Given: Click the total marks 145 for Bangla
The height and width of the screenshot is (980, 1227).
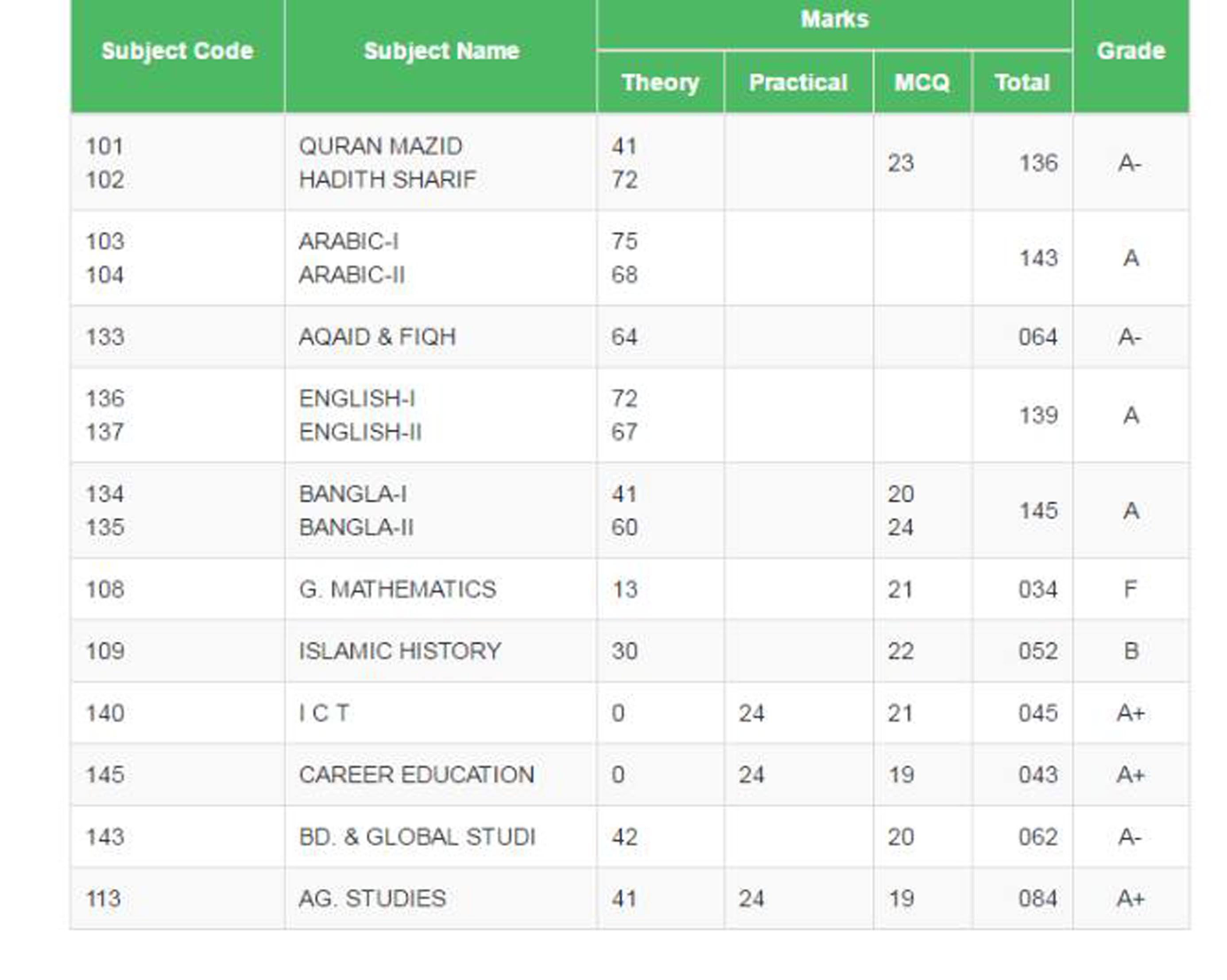Looking at the screenshot, I should click(1037, 511).
